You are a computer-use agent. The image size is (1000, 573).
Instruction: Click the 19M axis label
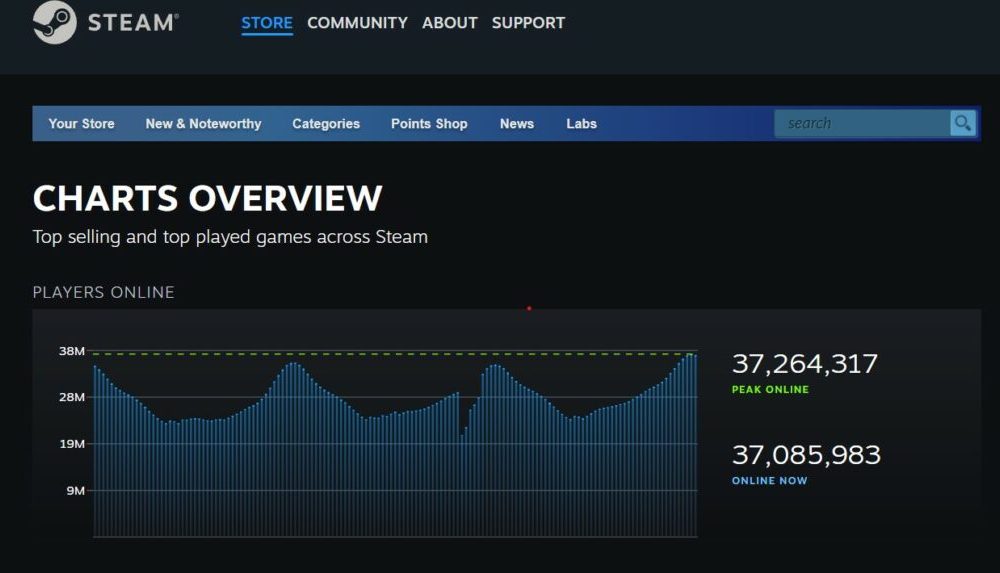[72, 443]
